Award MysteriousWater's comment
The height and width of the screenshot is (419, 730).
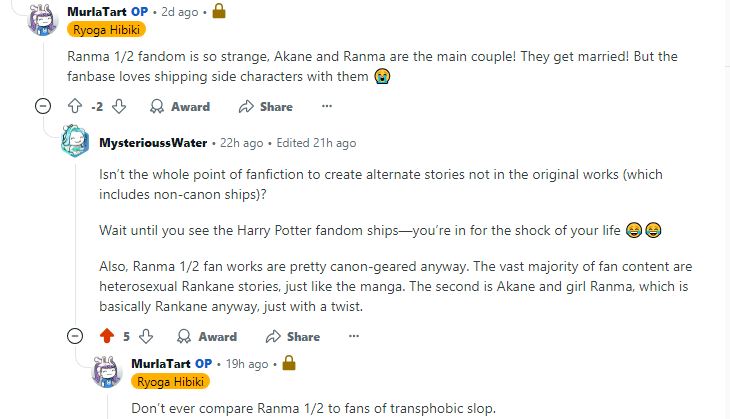click(x=207, y=336)
